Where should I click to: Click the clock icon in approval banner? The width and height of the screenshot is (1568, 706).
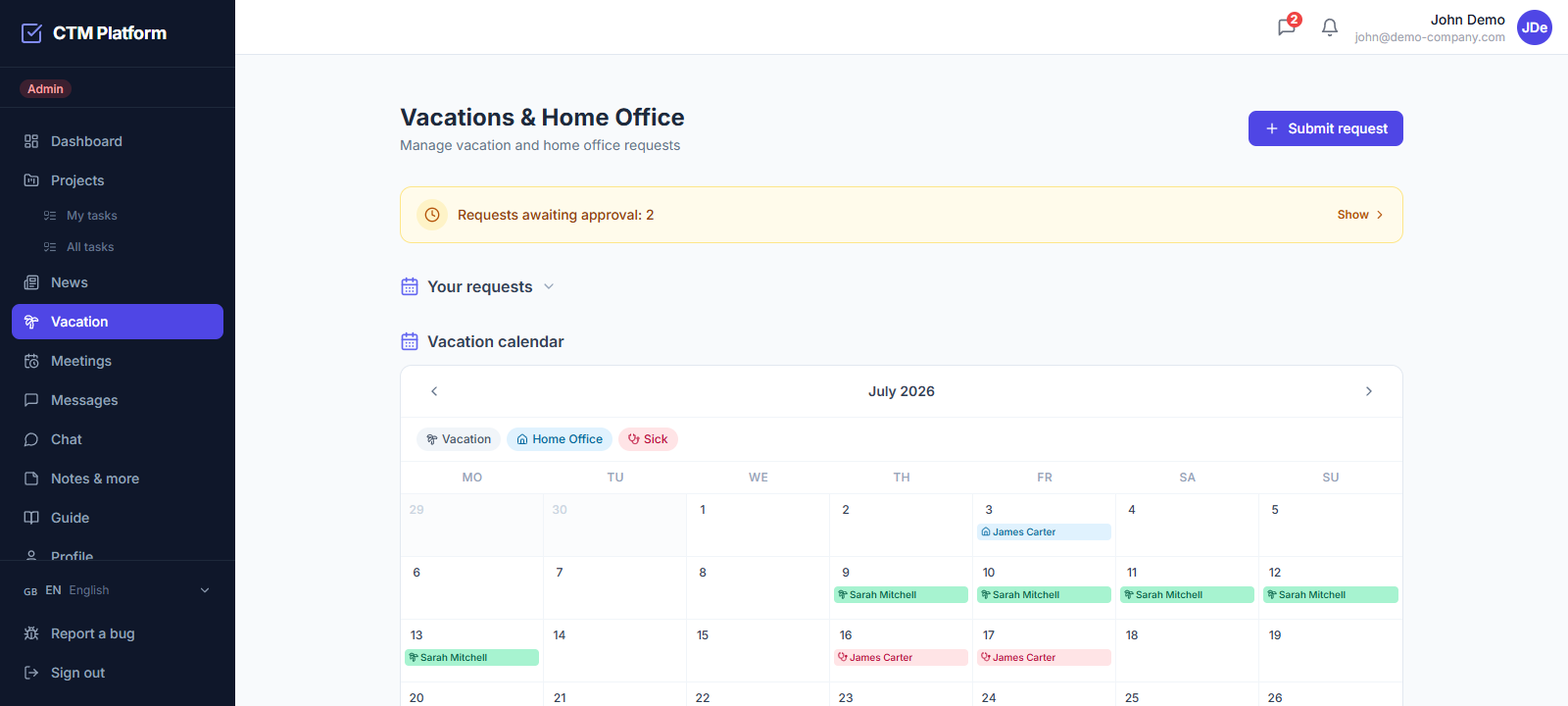pos(432,215)
